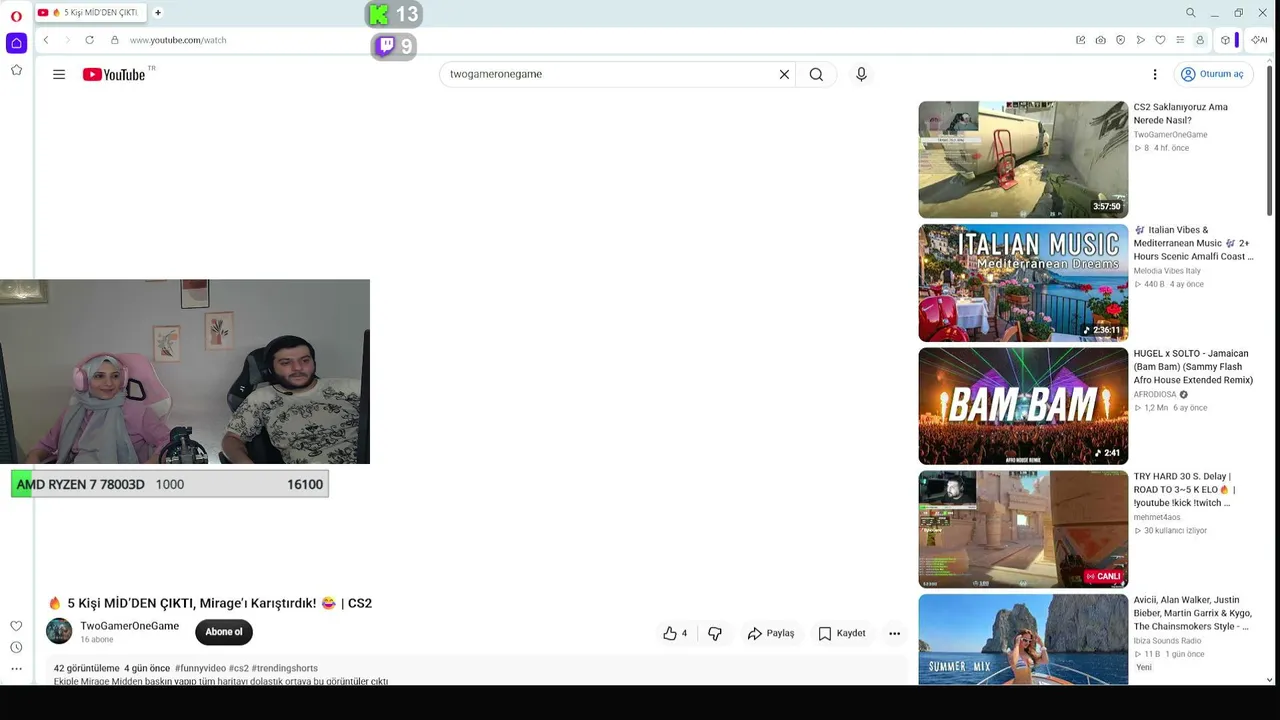This screenshot has height=720, width=1280.
Task: Open the TRY HARD live stream thumbnail
Action: click(1023, 529)
